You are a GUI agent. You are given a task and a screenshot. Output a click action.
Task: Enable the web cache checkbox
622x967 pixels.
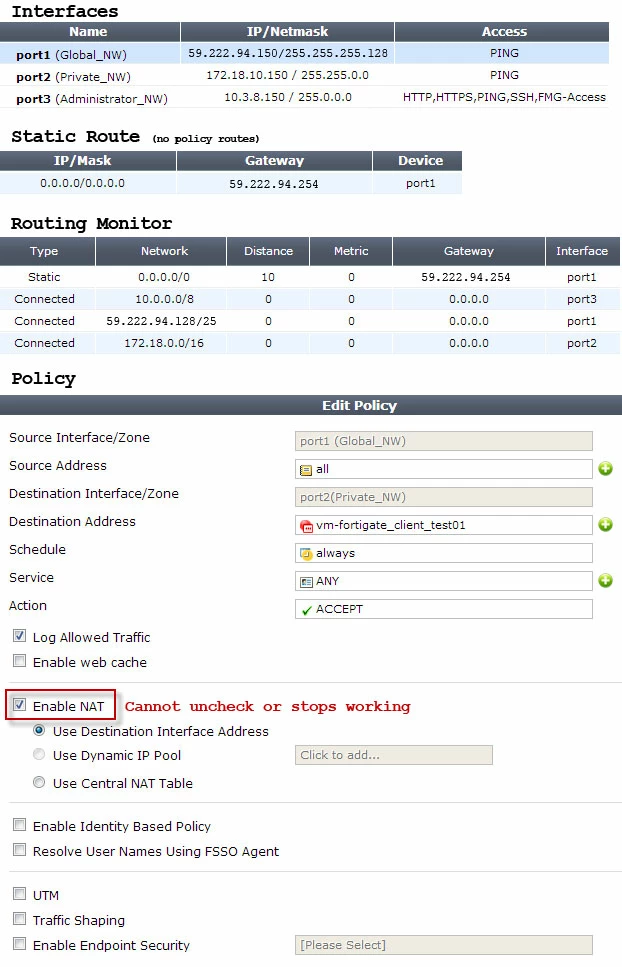click(x=20, y=661)
